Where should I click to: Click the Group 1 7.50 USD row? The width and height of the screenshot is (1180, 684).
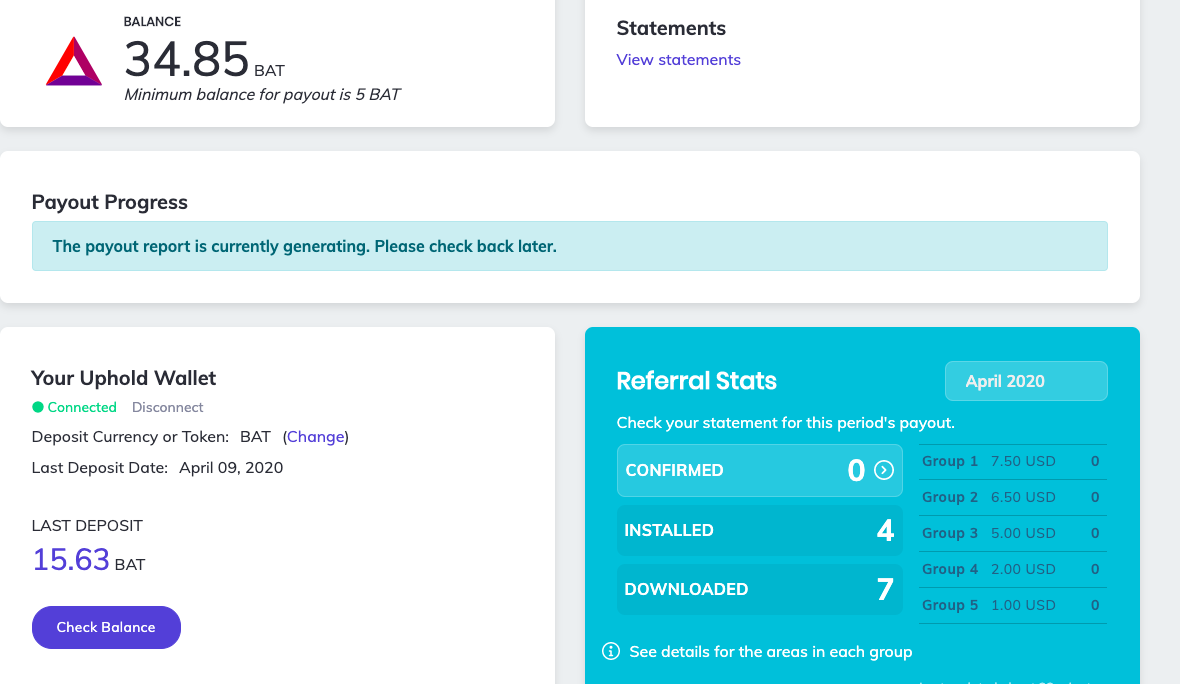pyautogui.click(x=1012, y=462)
